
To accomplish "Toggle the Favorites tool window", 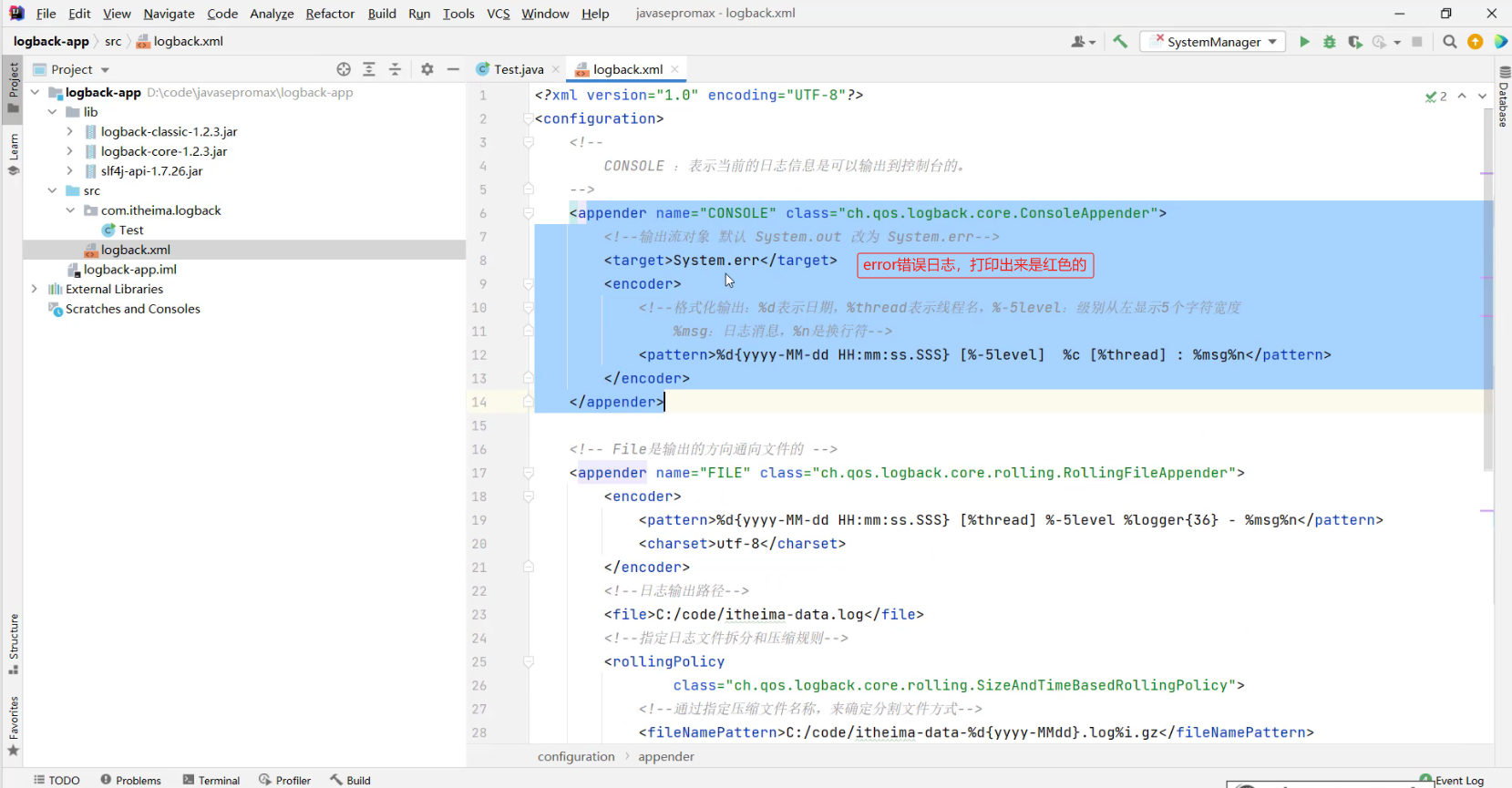I will (x=14, y=725).
